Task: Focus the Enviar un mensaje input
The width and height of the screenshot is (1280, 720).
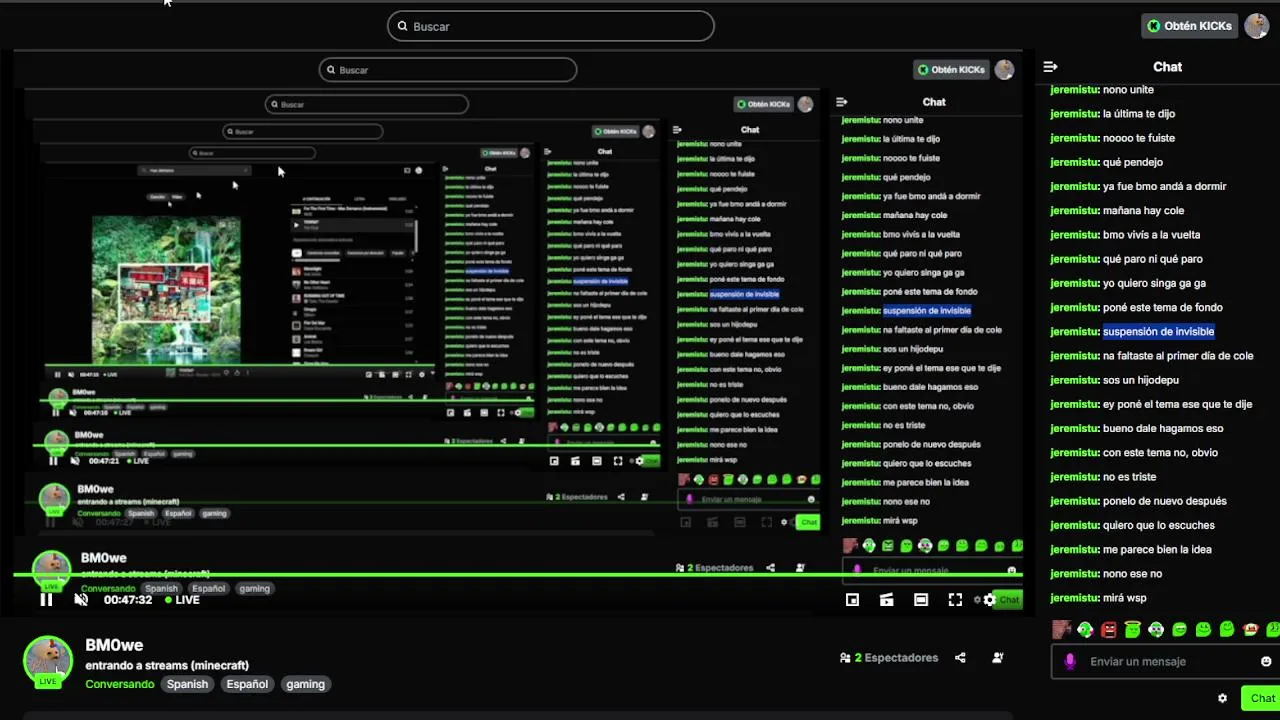Action: tap(1165, 661)
